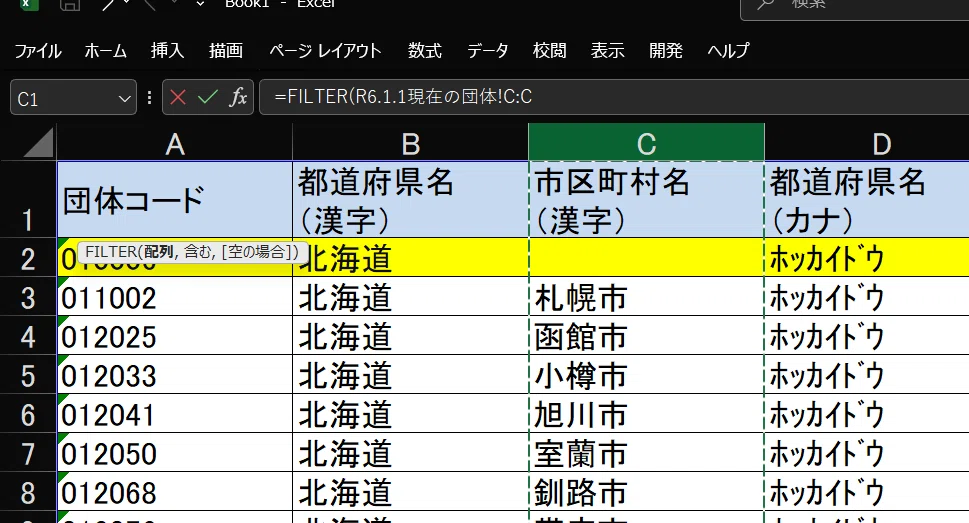Select row 6 header
Image resolution: width=969 pixels, height=523 pixels.
[28, 413]
